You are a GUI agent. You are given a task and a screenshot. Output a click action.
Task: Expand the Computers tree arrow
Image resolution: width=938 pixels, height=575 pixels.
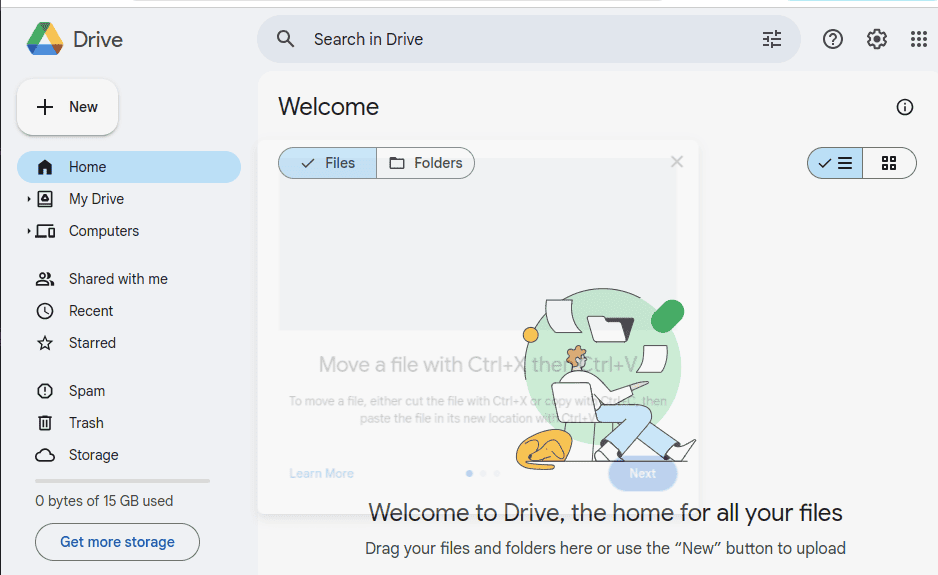coord(28,231)
